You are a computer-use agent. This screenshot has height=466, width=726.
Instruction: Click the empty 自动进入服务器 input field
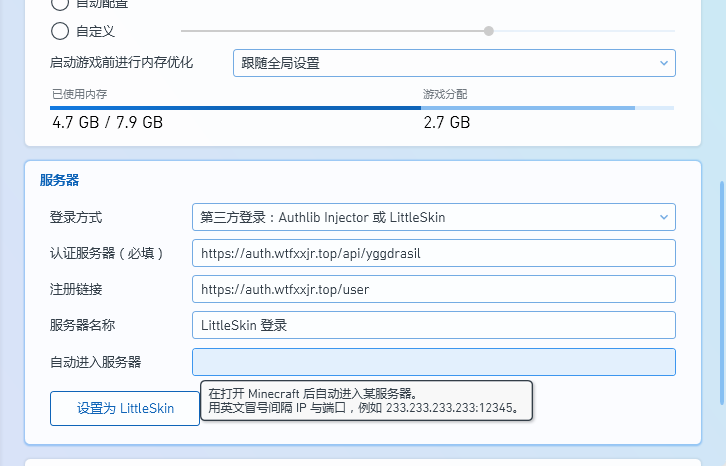point(433,361)
